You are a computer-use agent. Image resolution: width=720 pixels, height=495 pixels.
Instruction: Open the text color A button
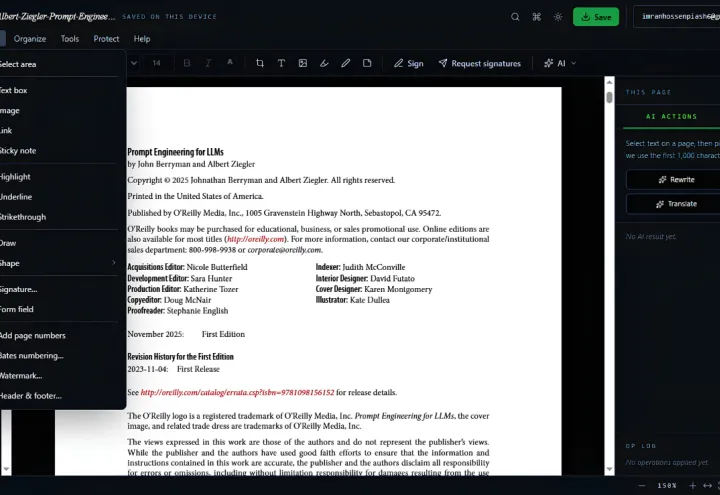pos(230,63)
